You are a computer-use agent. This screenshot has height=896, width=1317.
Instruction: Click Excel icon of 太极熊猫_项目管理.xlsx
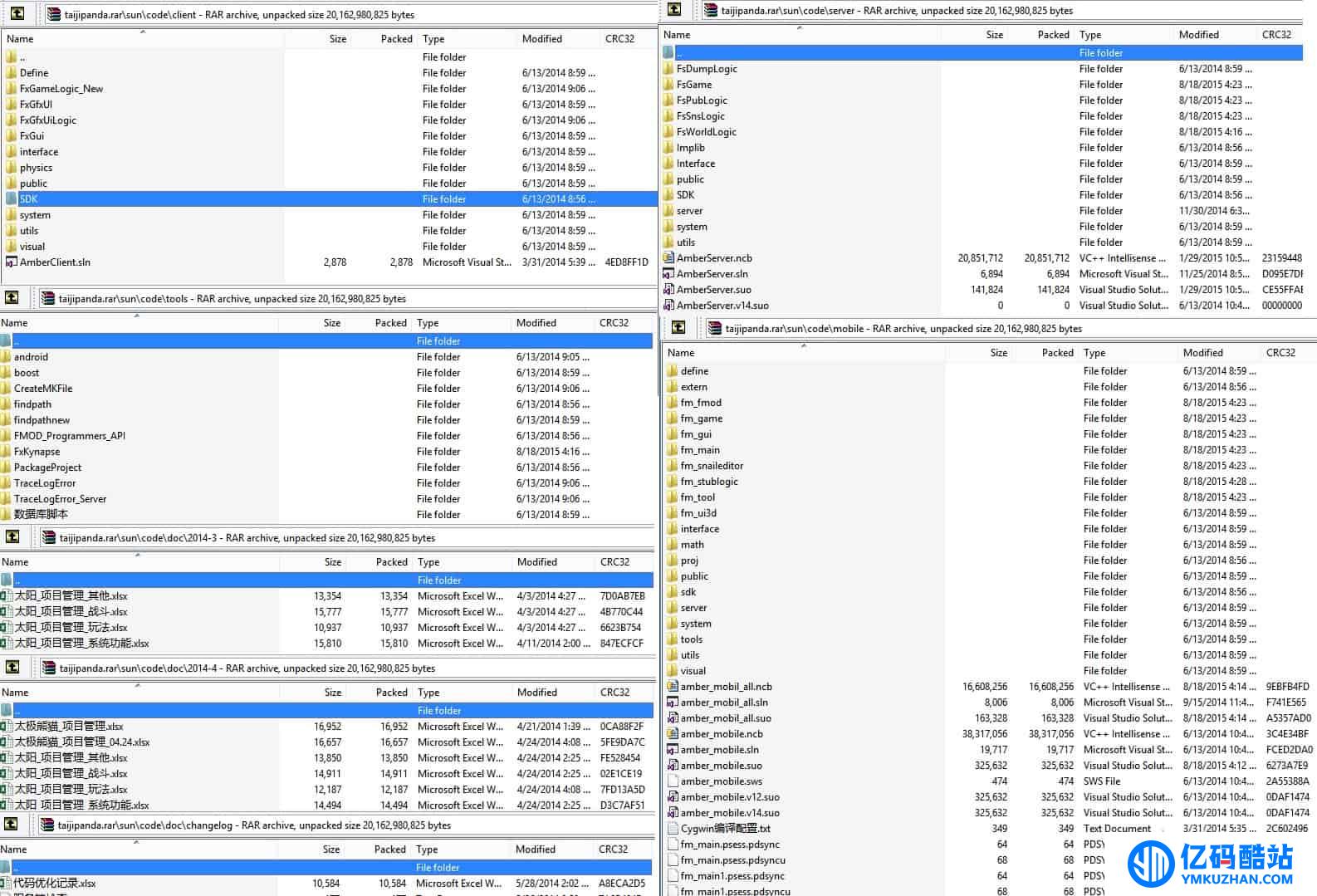pos(6,727)
